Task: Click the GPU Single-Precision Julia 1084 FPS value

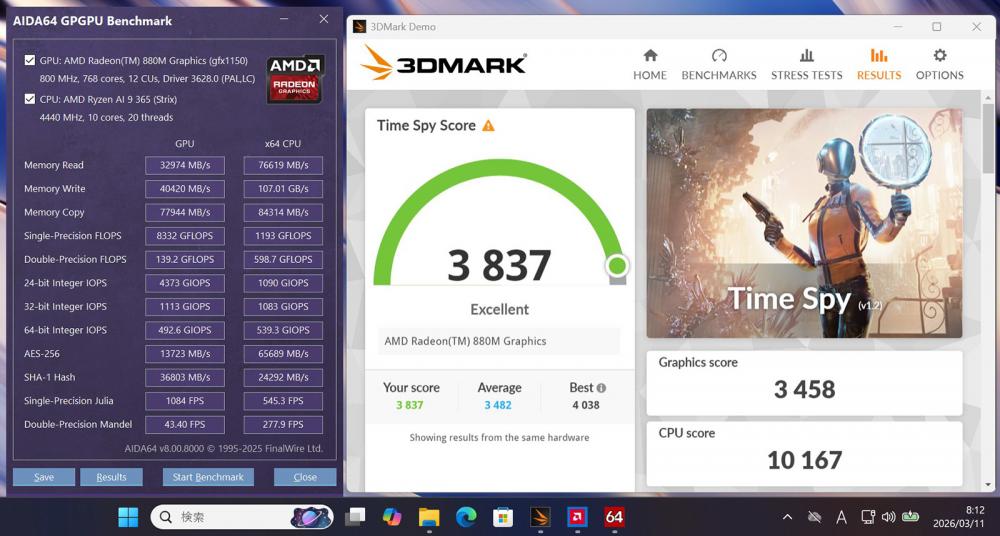Action: point(185,401)
